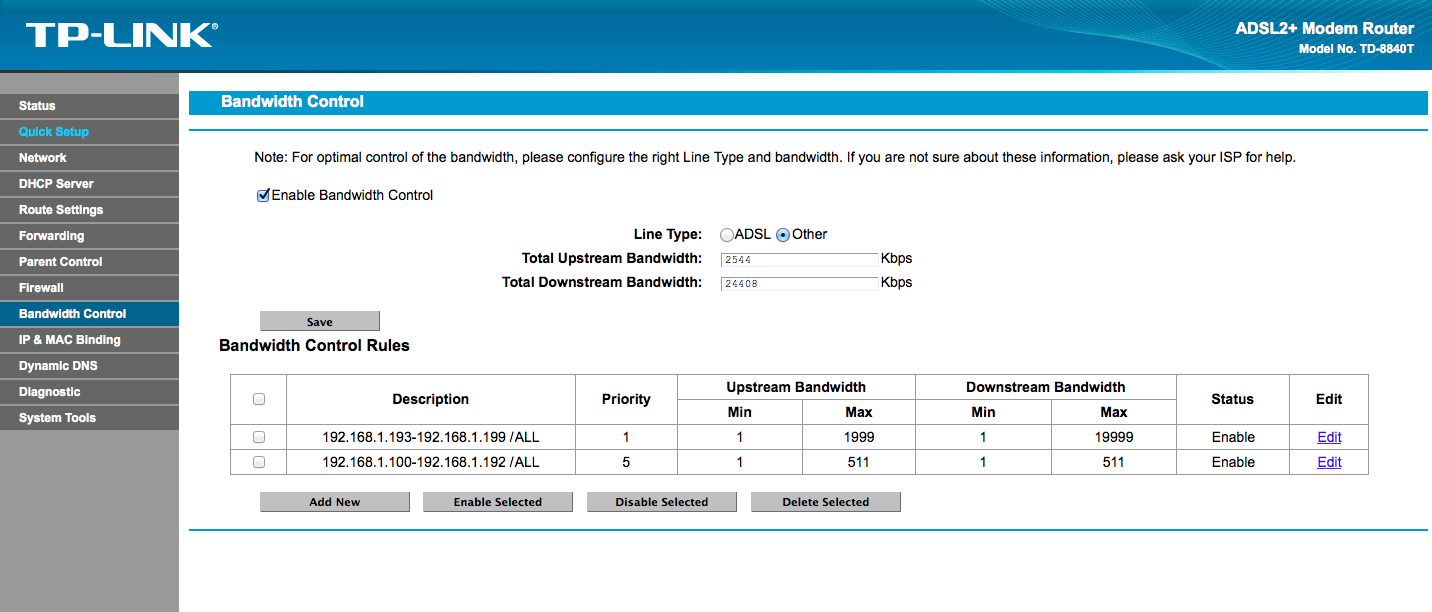
Task: Focus Total Downstream Bandwidth field
Action: 799,283
